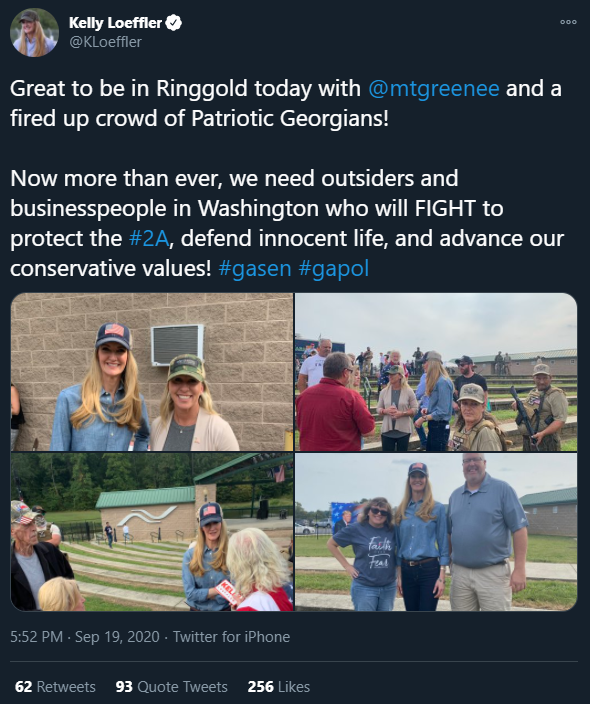View photo of crowd with armed men
This screenshot has width=590, height=704.
[x=436, y=372]
